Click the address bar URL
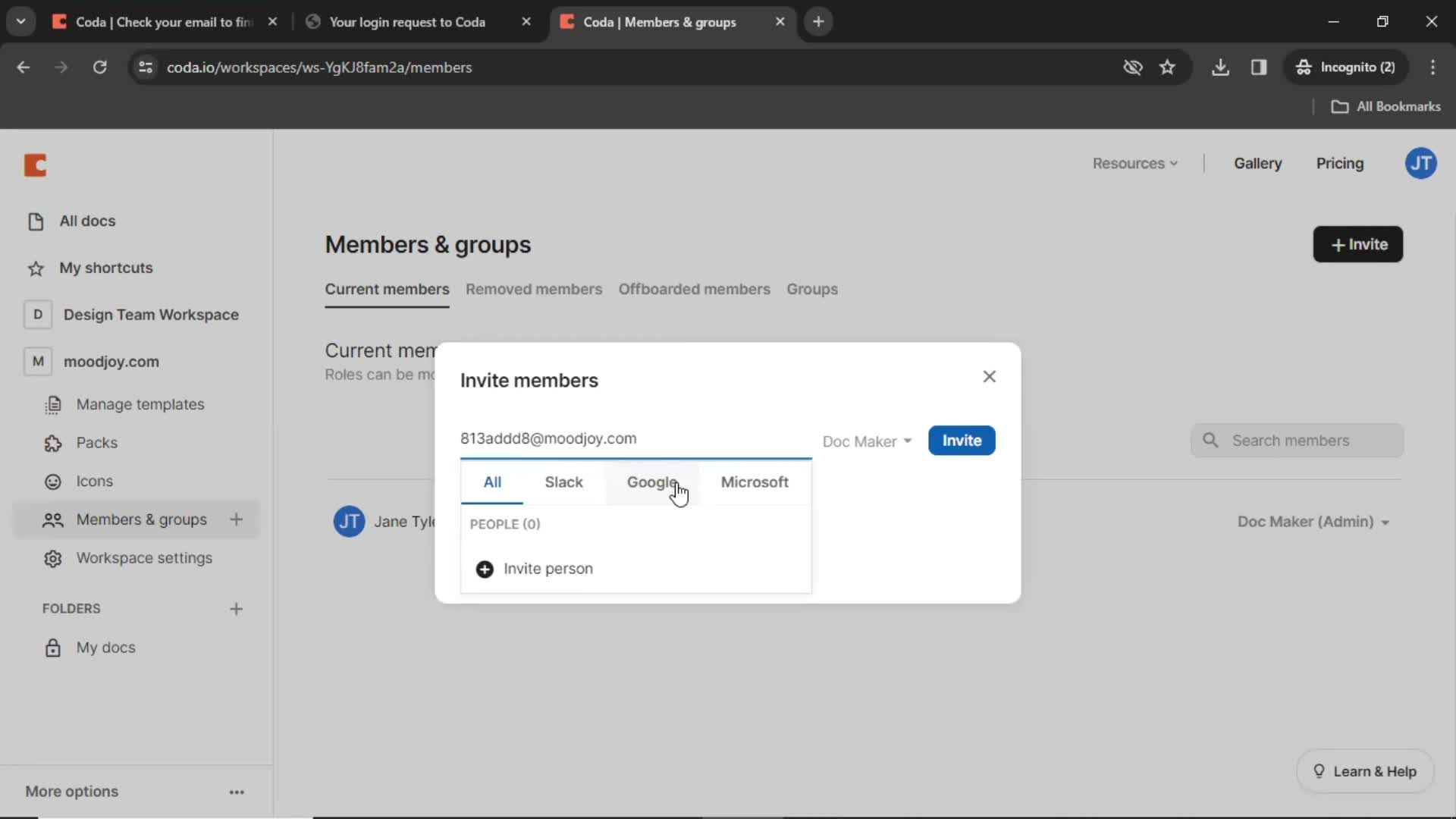Viewport: 1456px width, 819px height. point(319,67)
